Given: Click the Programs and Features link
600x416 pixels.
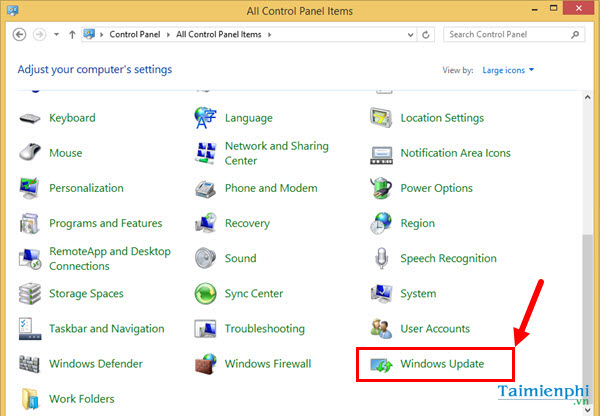Looking at the screenshot, I should pyautogui.click(x=106, y=223).
